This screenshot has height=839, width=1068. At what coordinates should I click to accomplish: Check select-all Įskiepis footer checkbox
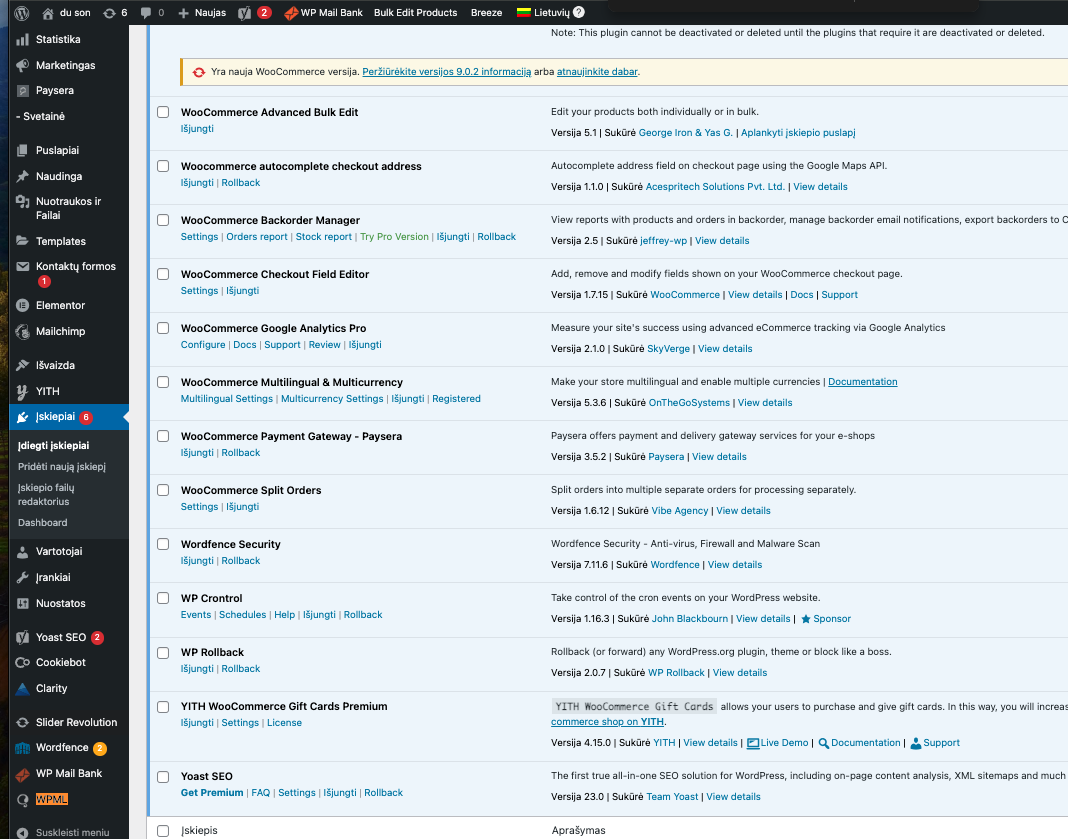[163, 831]
